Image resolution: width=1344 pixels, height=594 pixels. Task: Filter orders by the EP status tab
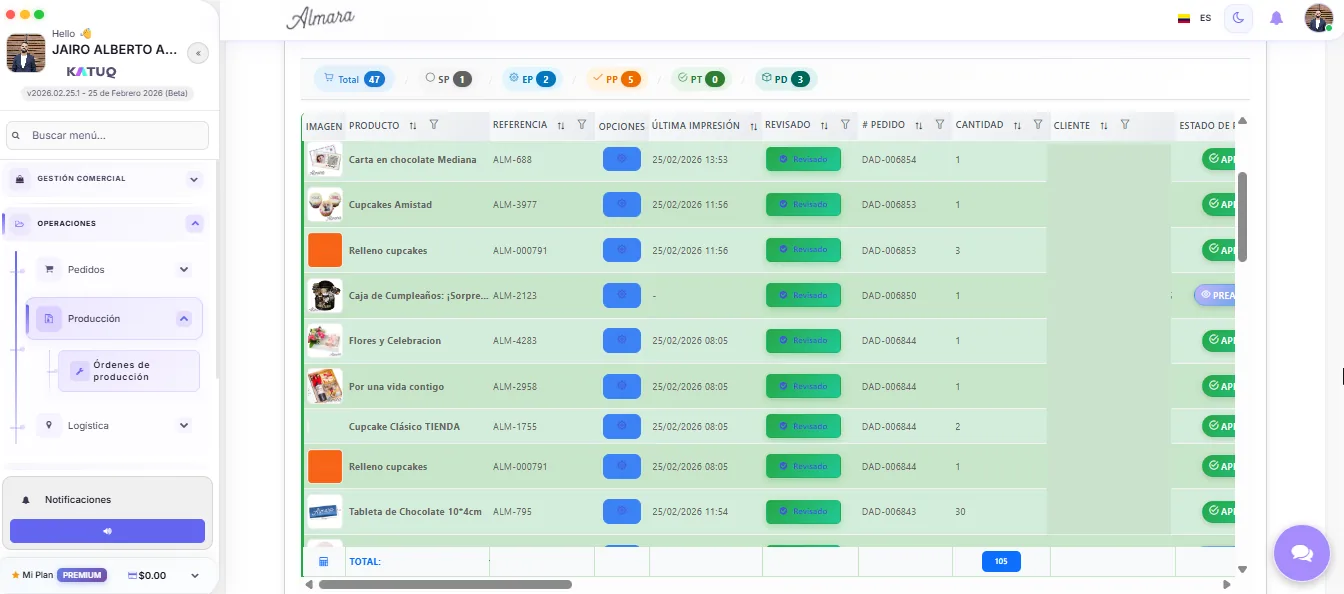[532, 79]
